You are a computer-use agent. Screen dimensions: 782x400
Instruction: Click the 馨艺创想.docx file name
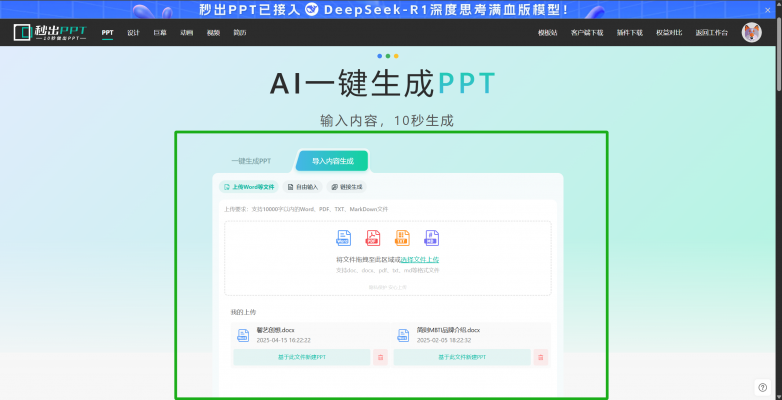(x=275, y=330)
